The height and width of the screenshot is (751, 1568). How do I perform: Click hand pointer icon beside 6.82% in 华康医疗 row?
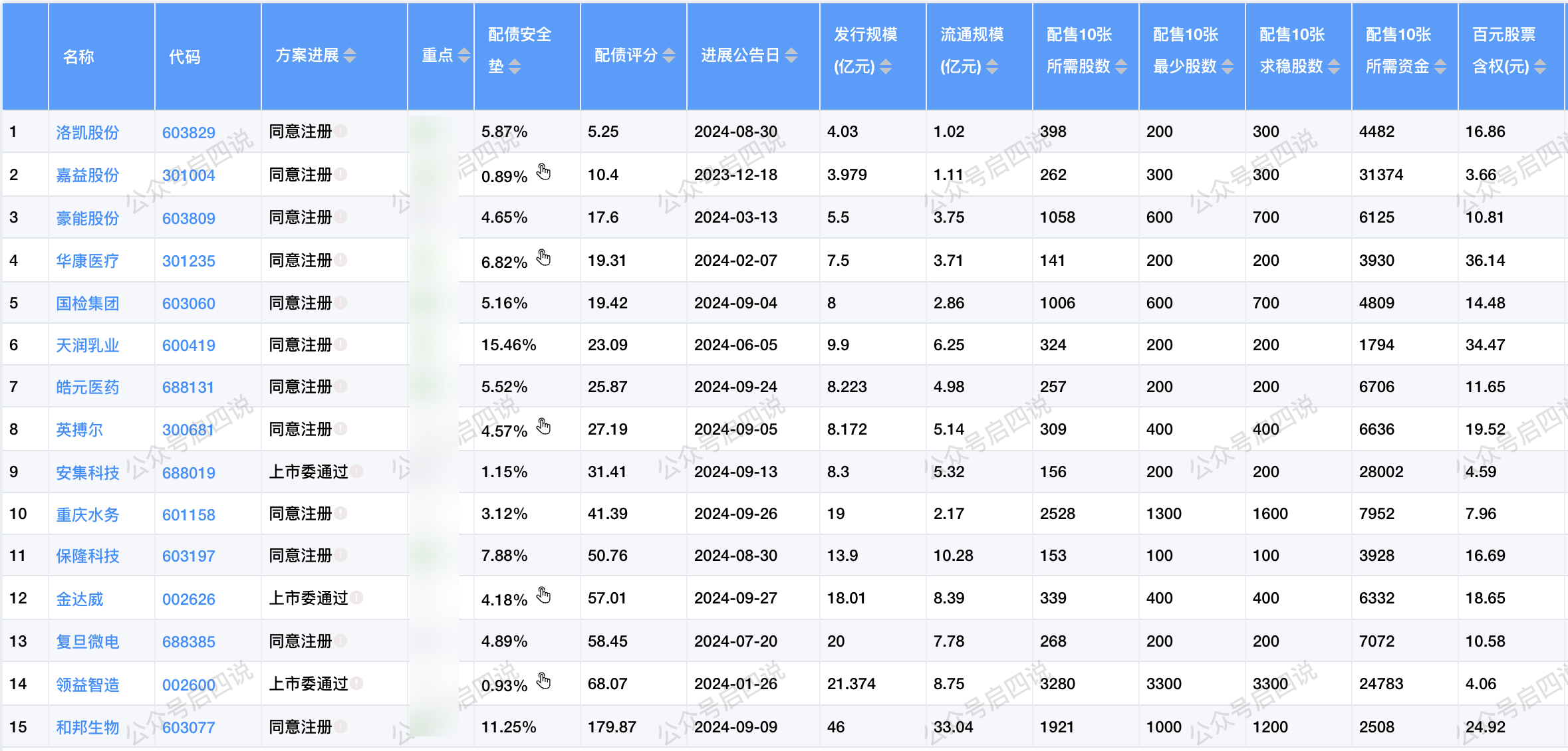544,257
